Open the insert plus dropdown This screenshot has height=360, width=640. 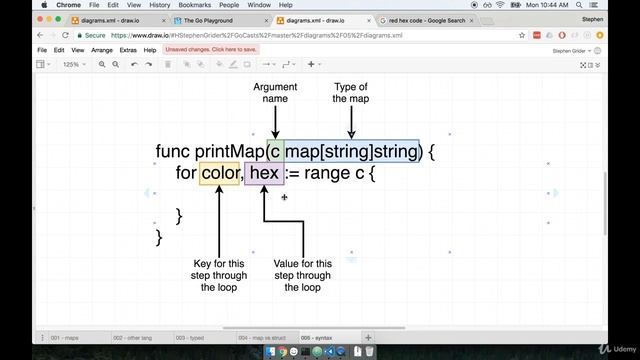click(314, 64)
